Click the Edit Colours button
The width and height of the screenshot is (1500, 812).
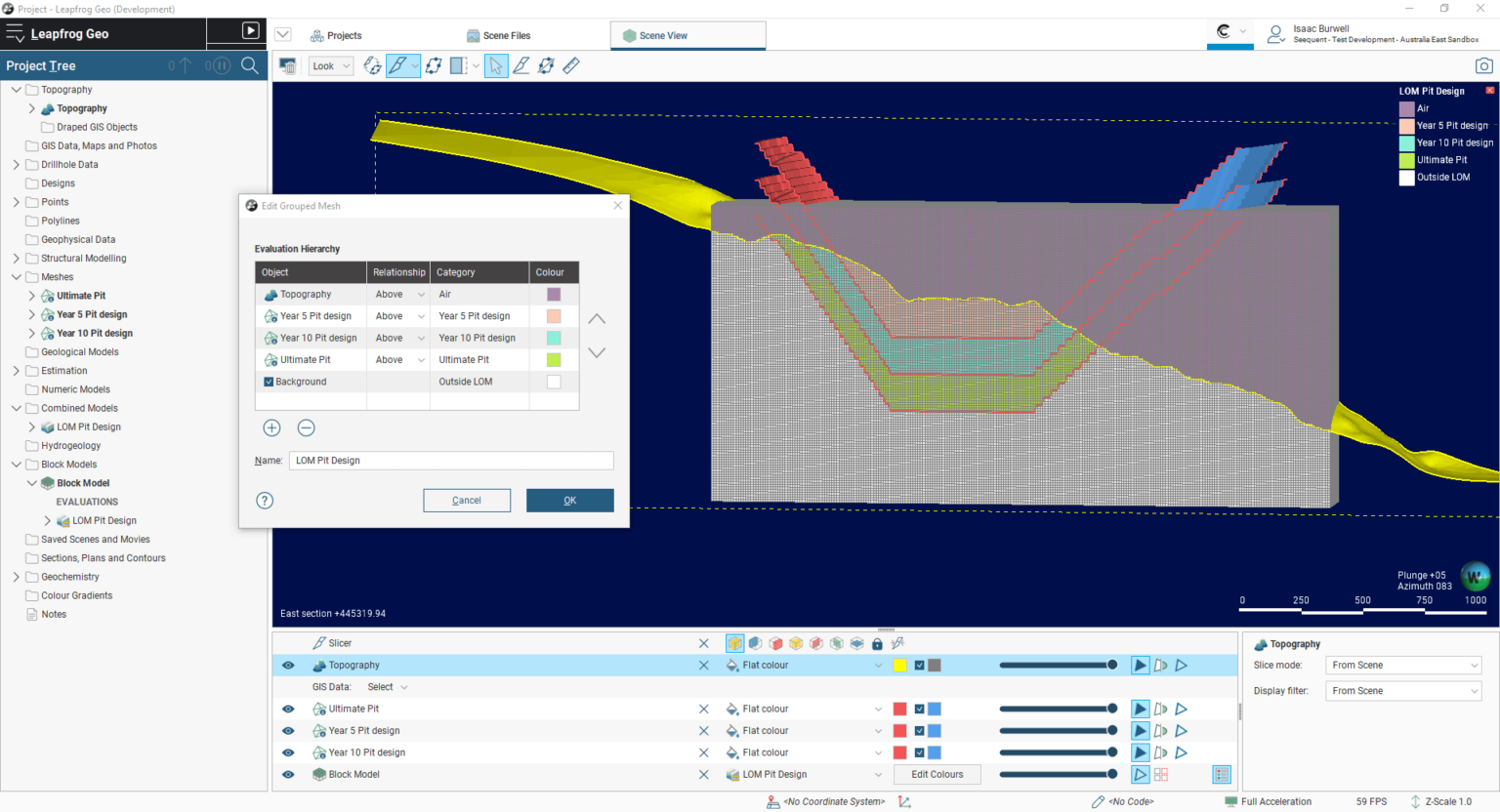(x=937, y=775)
